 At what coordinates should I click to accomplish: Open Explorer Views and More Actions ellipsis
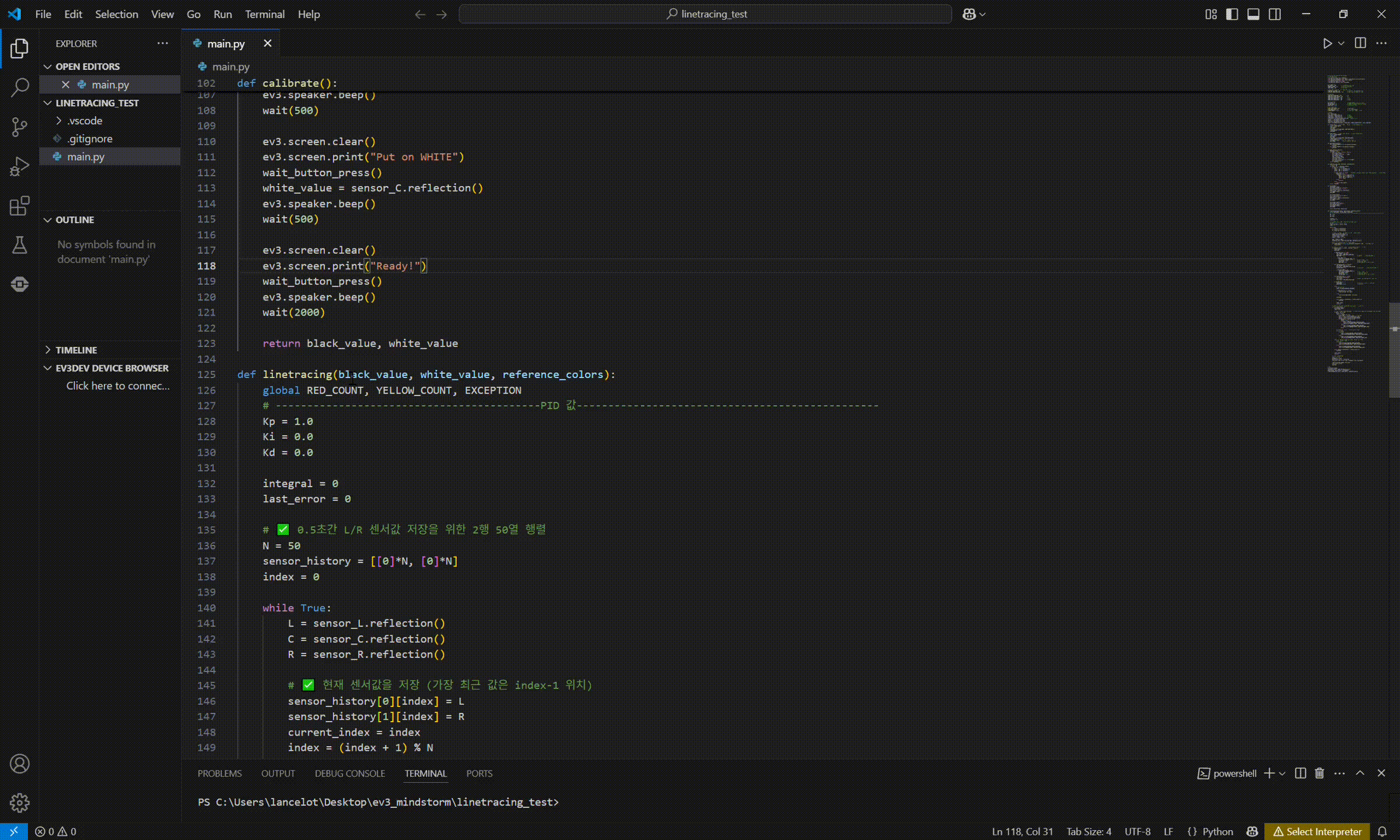(162, 43)
